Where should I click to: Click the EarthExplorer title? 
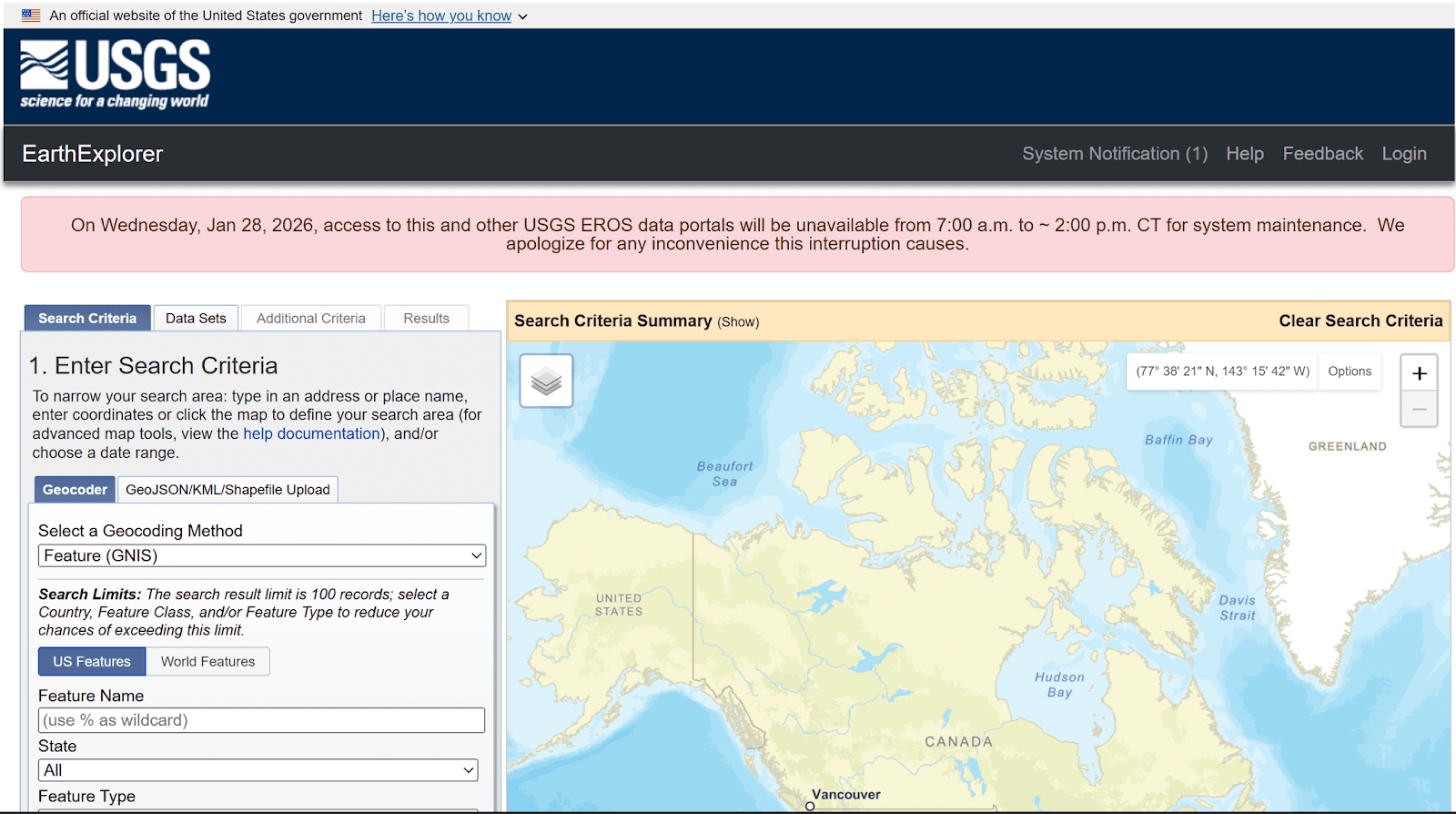click(x=92, y=154)
